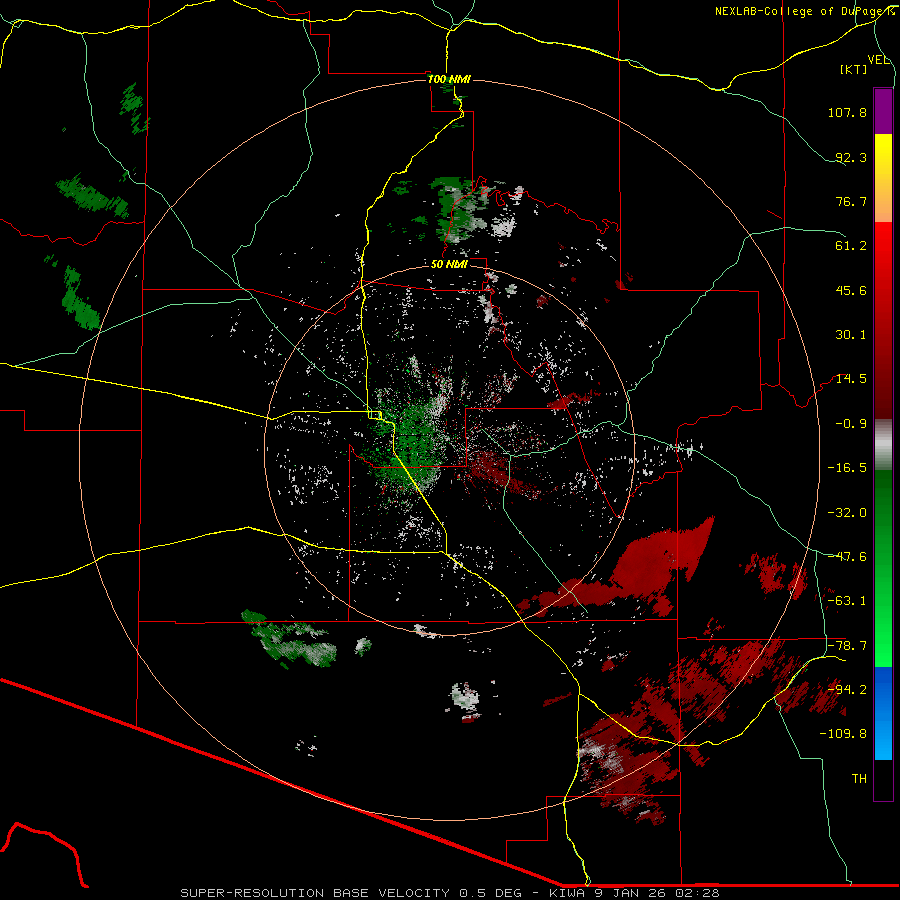Click the TH threshold label on legend

click(859, 778)
